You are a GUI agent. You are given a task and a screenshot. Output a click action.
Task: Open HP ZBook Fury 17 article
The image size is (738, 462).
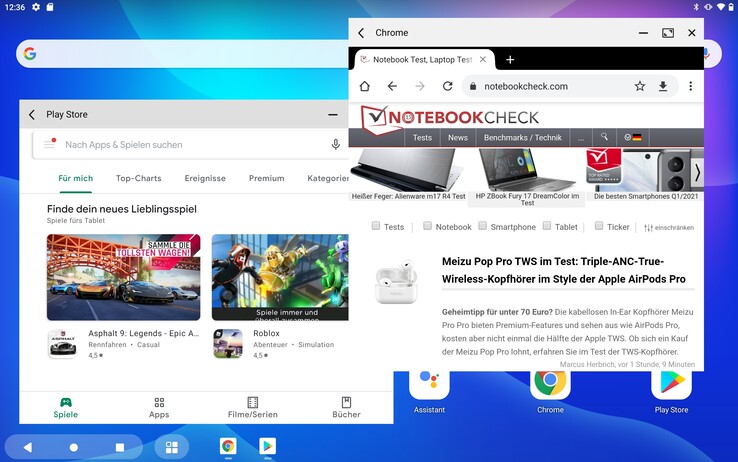(x=527, y=177)
